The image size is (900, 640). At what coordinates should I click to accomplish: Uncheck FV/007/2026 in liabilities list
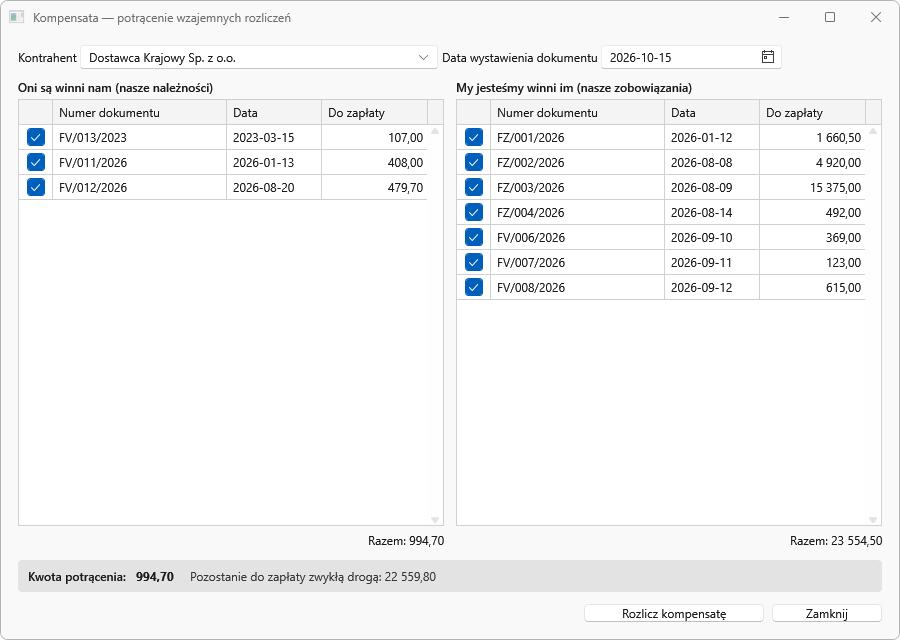(474, 262)
